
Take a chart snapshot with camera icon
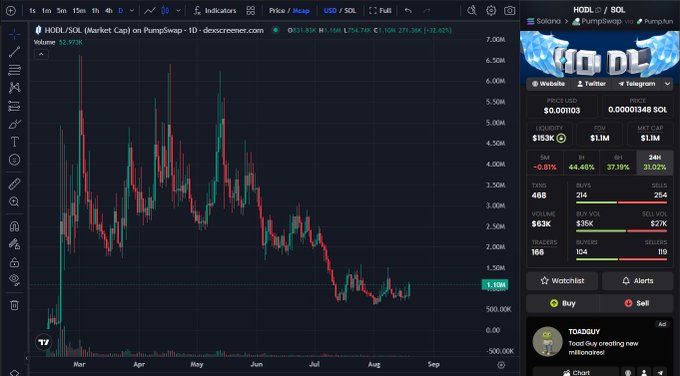(510, 10)
